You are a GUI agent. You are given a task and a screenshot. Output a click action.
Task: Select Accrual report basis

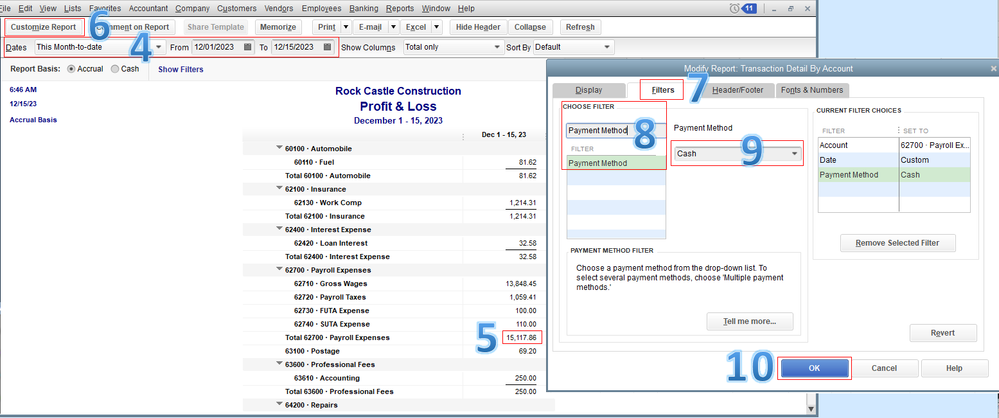point(72,69)
